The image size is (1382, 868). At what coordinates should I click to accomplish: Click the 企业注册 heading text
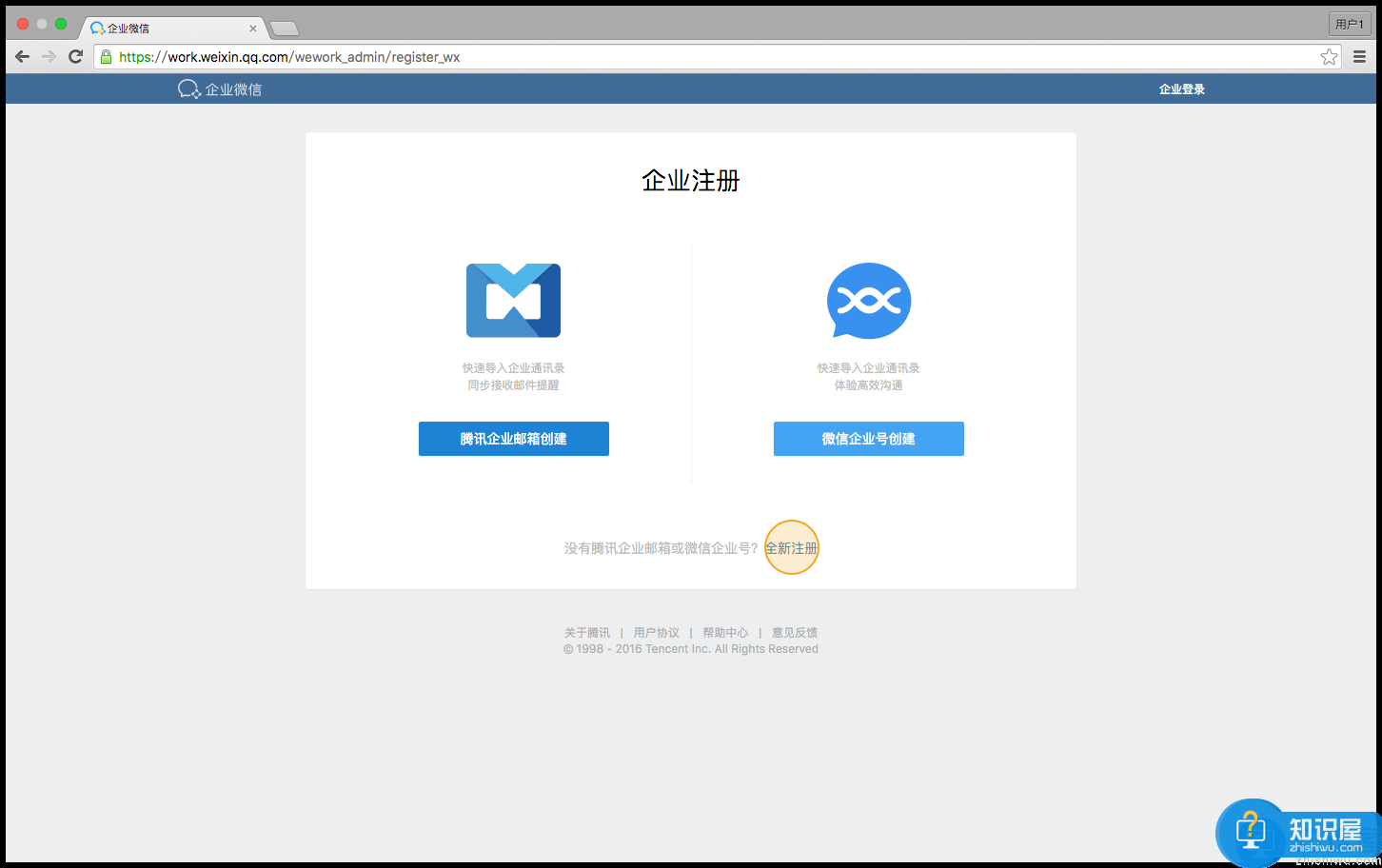pyautogui.click(x=691, y=181)
